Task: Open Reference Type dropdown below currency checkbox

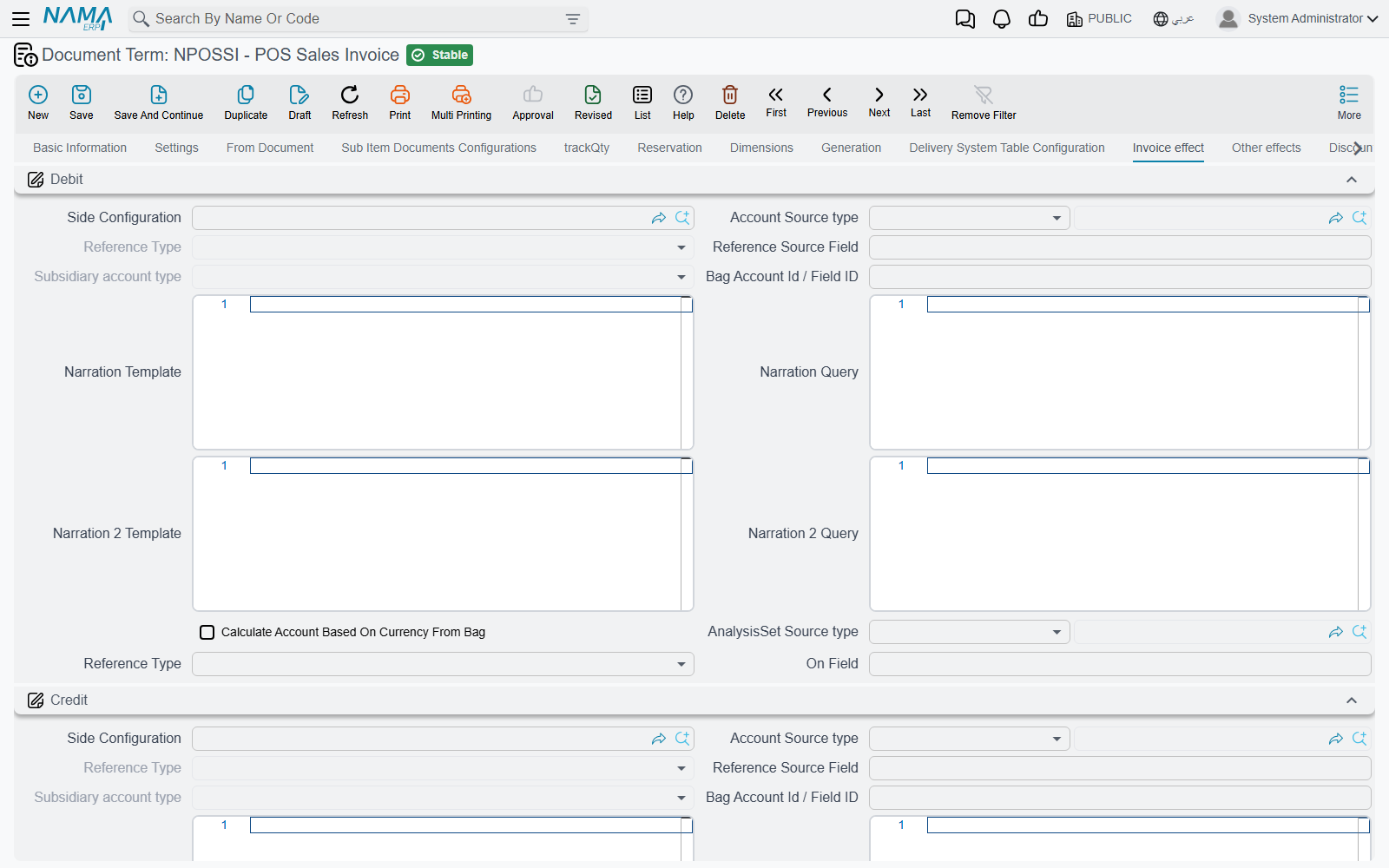Action: tap(443, 664)
